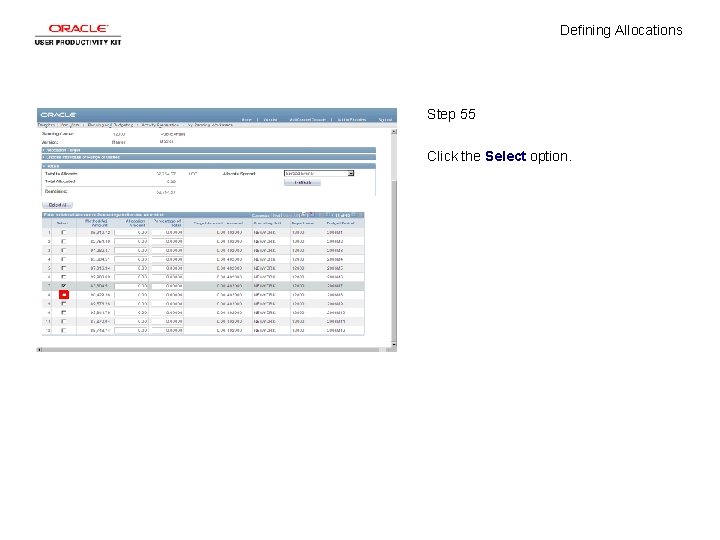This screenshot has width=720, height=540.
Task: Click the Oracle User Productivity Kit logo
Action: pos(78,35)
